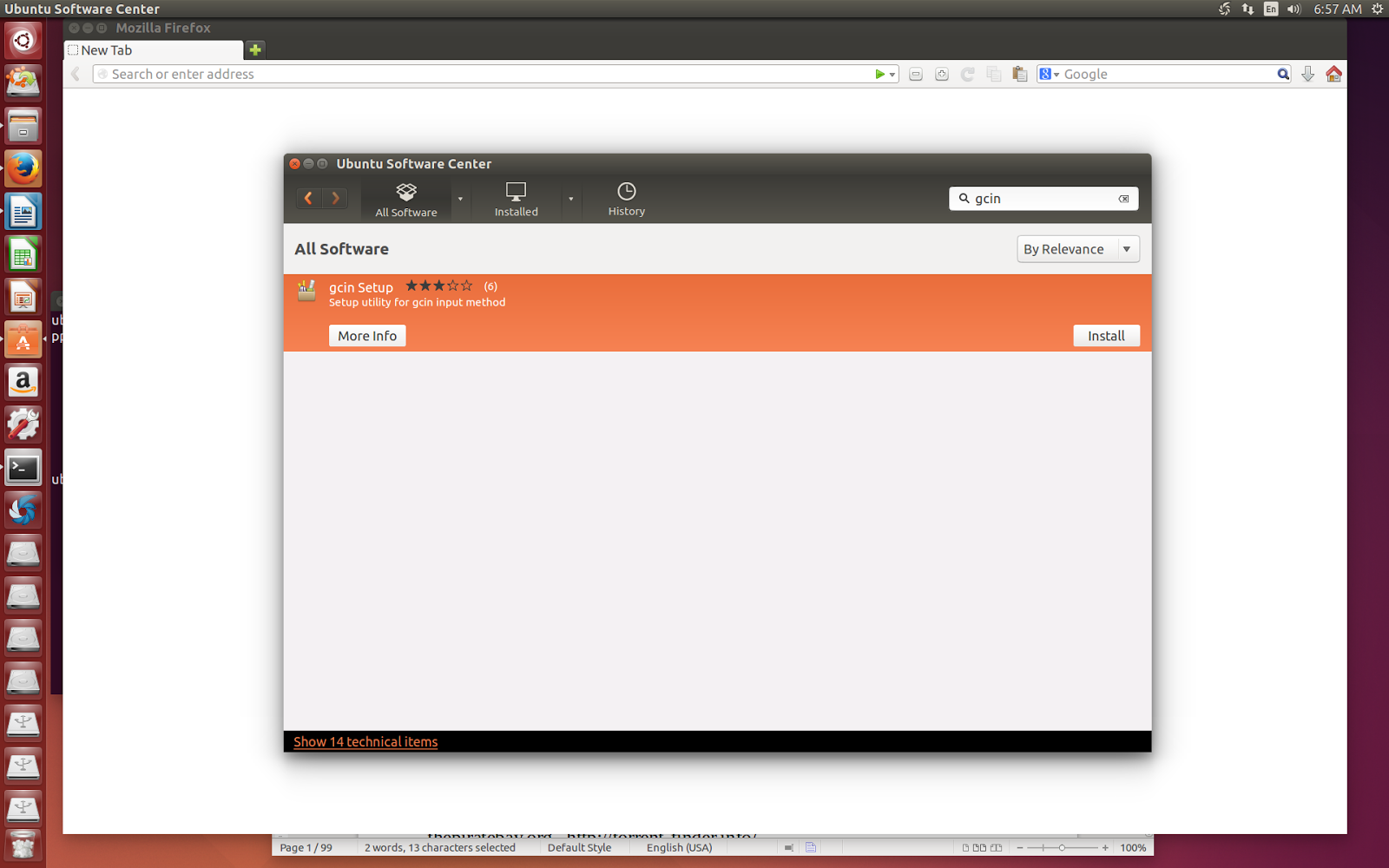Click Show 14 technical items link

click(365, 742)
